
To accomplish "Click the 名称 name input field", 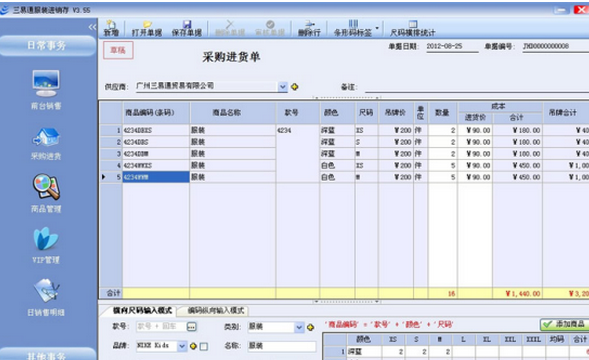I will point(282,346).
